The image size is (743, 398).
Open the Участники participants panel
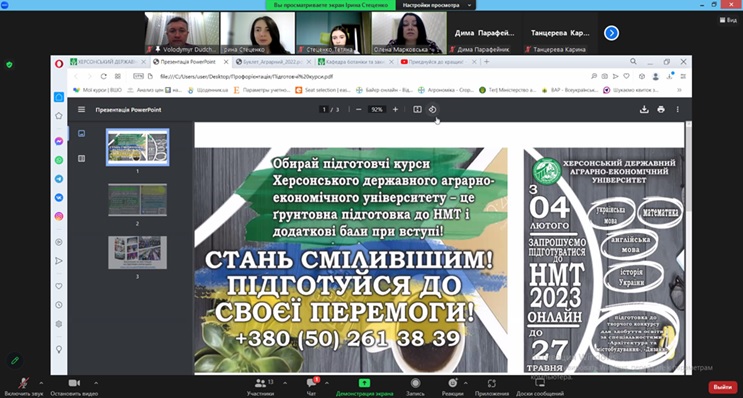261,386
